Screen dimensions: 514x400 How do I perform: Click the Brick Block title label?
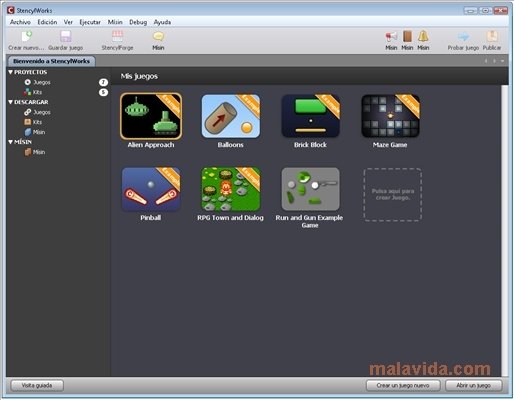(310, 145)
